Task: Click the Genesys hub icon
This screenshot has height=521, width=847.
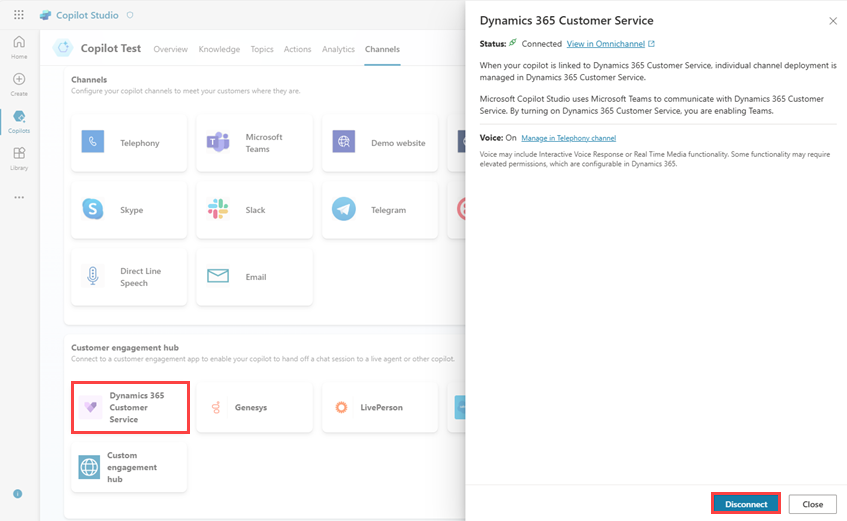Action: [x=216, y=407]
